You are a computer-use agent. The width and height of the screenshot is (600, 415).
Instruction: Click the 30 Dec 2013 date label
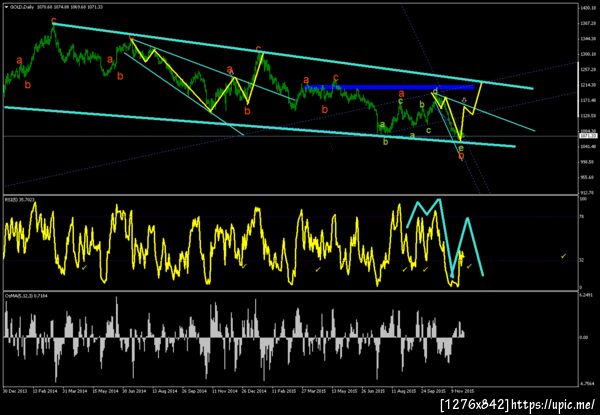(x=14, y=392)
